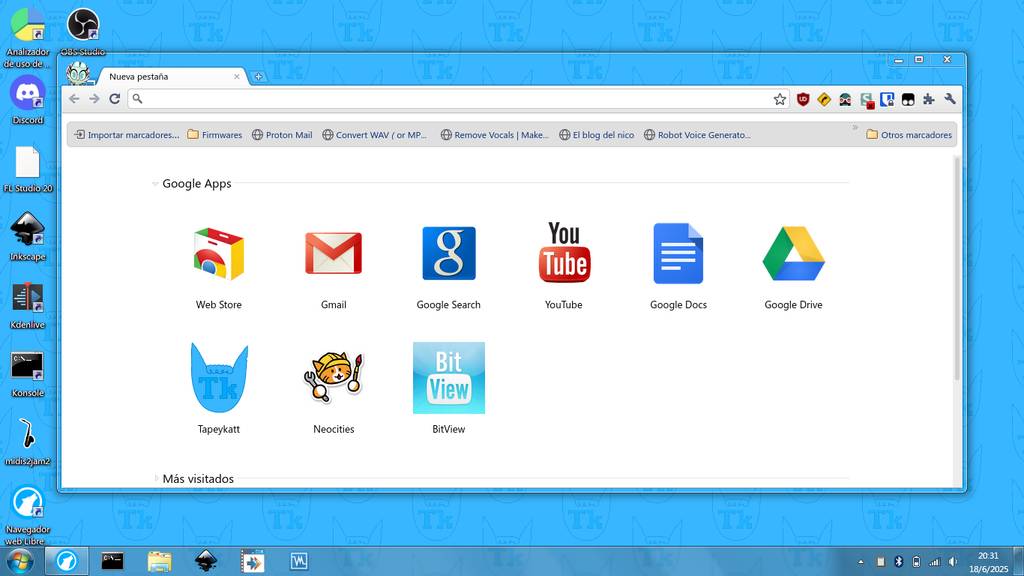Open the Otros marcadores bookmark folder

[x=909, y=135]
